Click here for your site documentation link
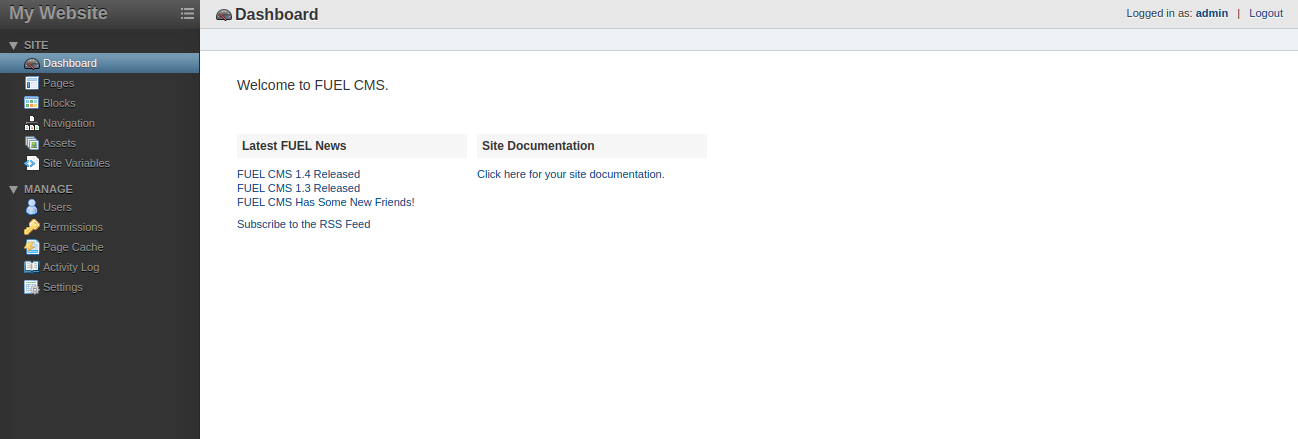Screen dimensions: 1298x439 (570, 174)
